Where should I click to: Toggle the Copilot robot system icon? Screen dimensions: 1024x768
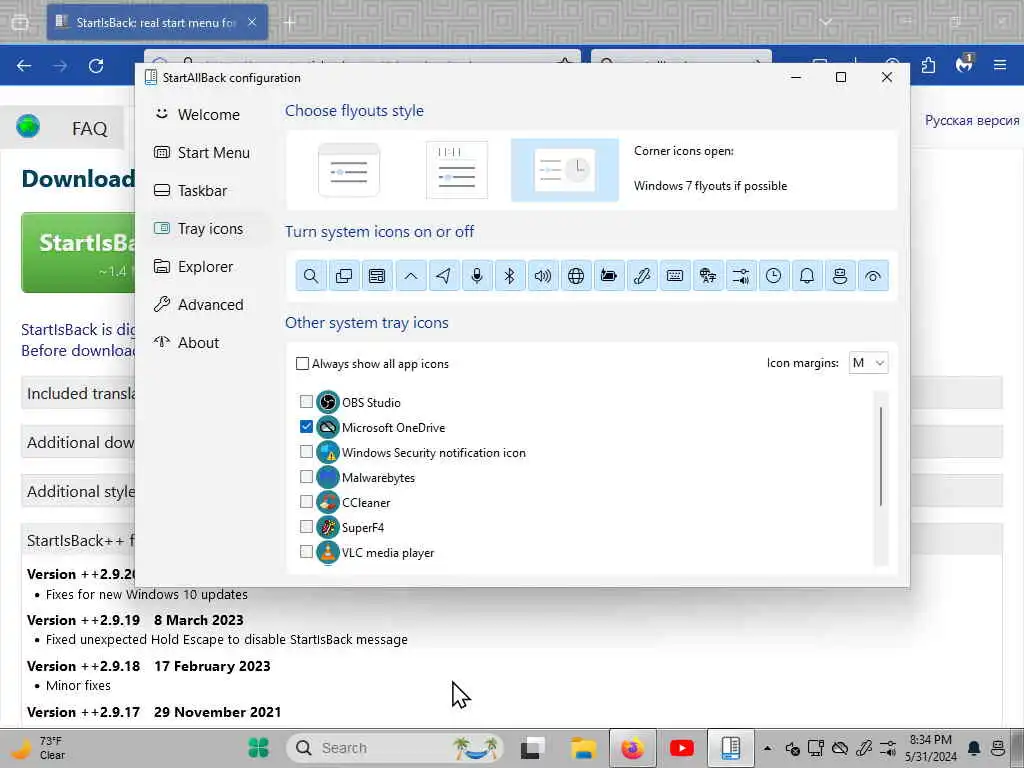click(840, 276)
